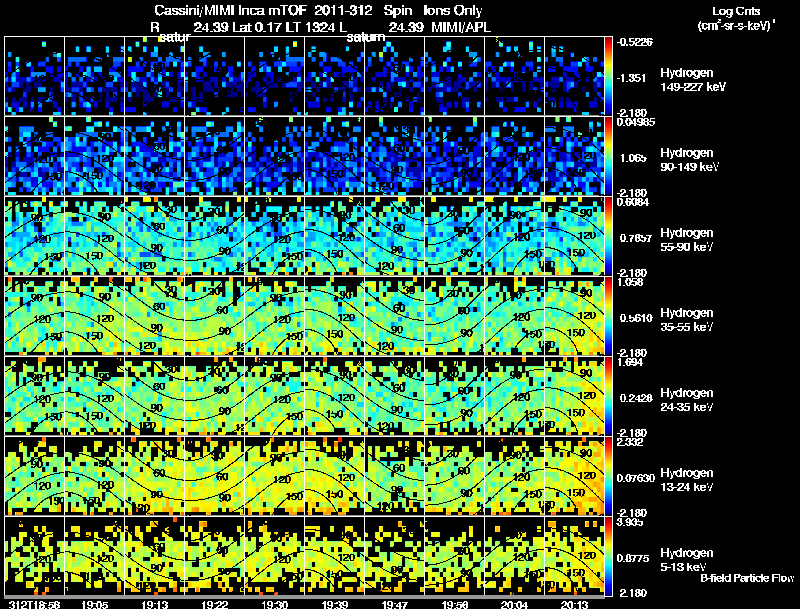This screenshot has height=609, width=800.
Task: Click the Ions Only label in the title
Action: 453,11
